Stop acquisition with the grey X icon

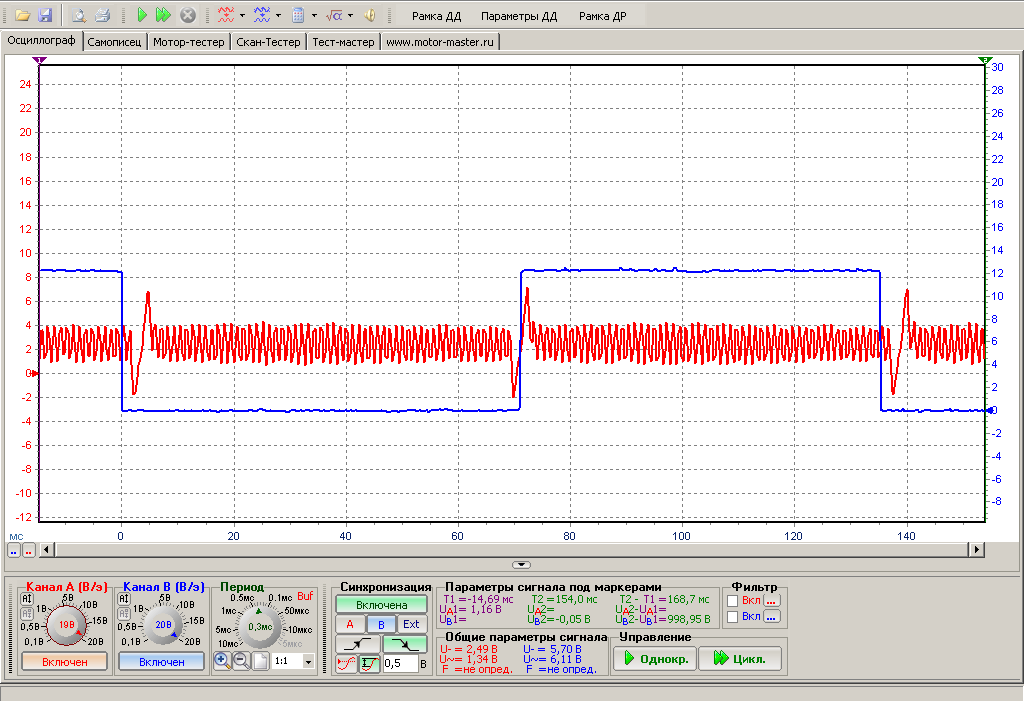click(x=187, y=16)
